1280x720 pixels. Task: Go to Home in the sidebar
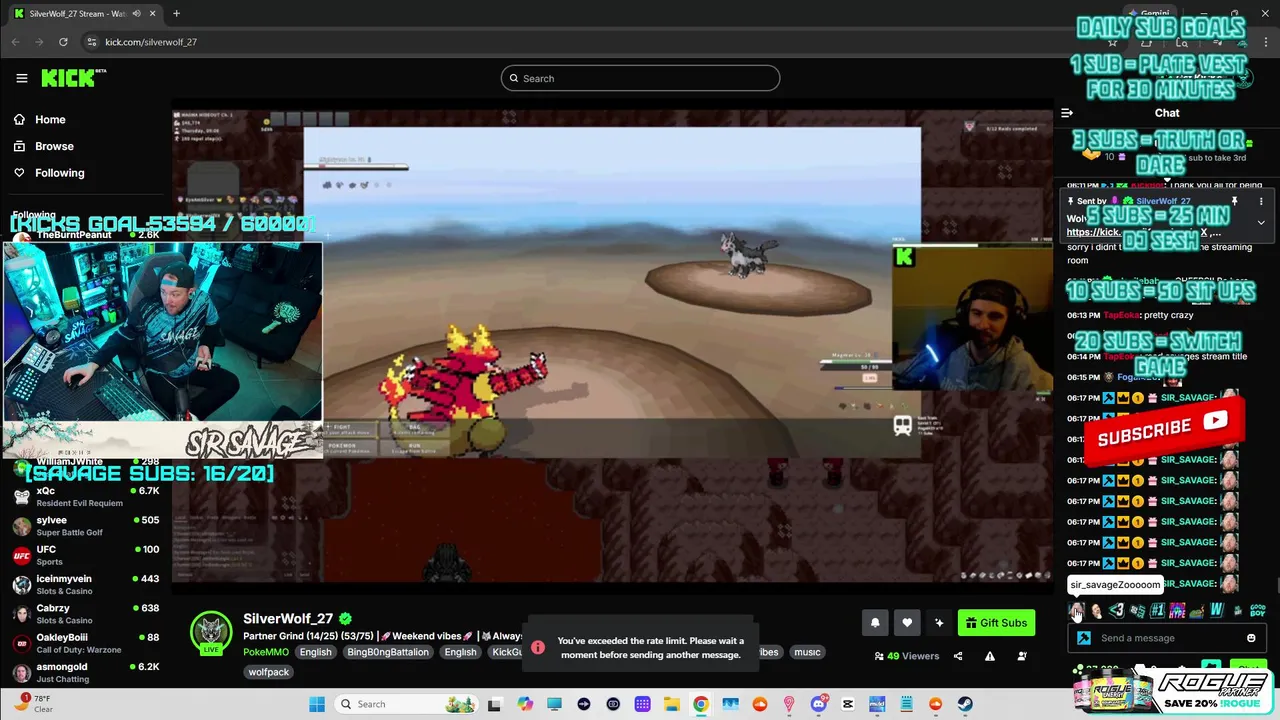coord(50,119)
